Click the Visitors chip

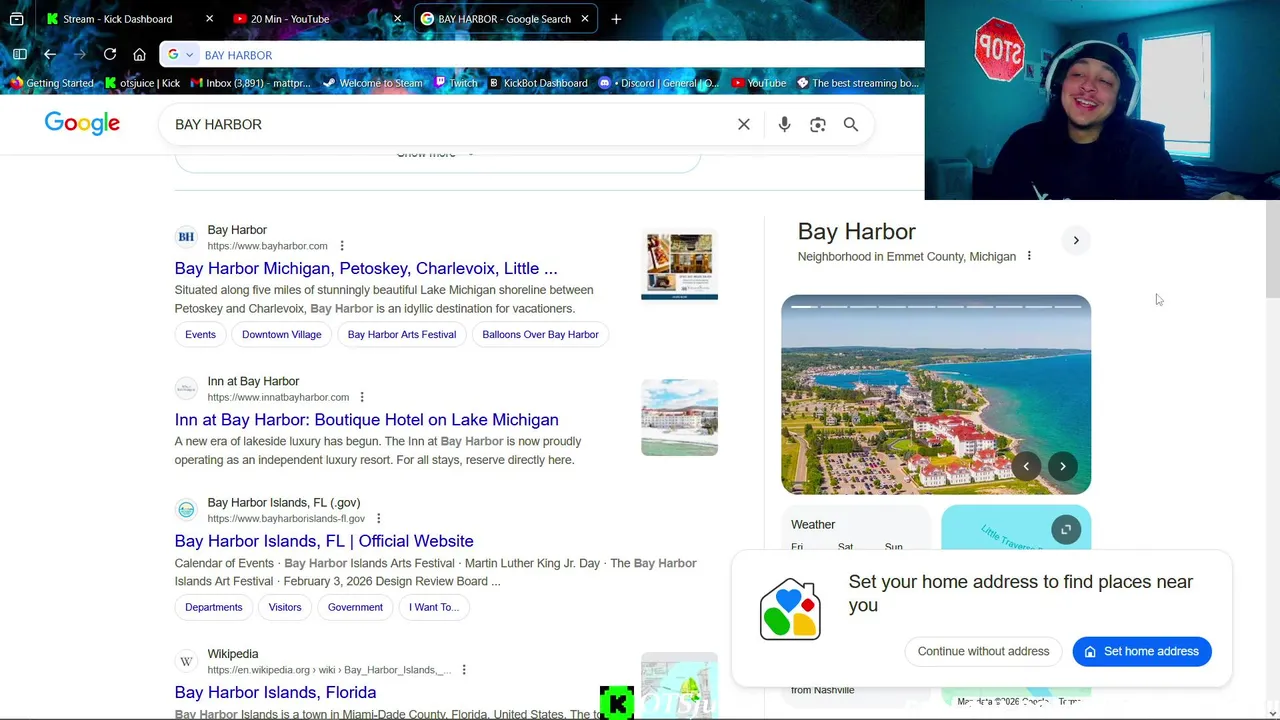[x=285, y=607]
